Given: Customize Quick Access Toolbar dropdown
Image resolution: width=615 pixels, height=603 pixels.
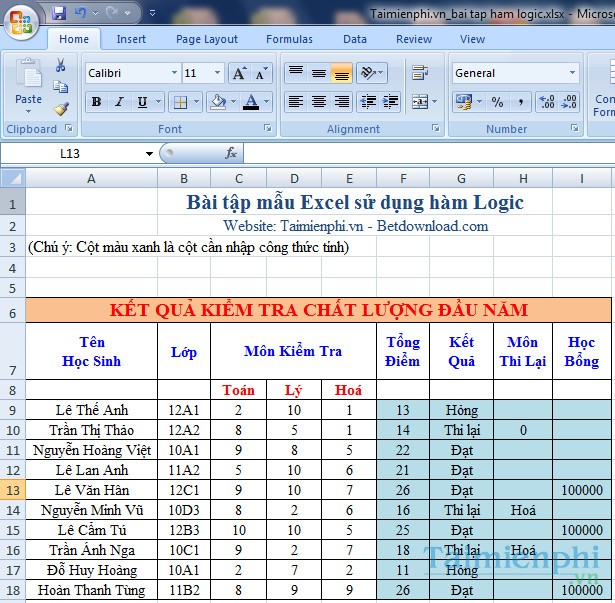Looking at the screenshot, I should click(153, 14).
